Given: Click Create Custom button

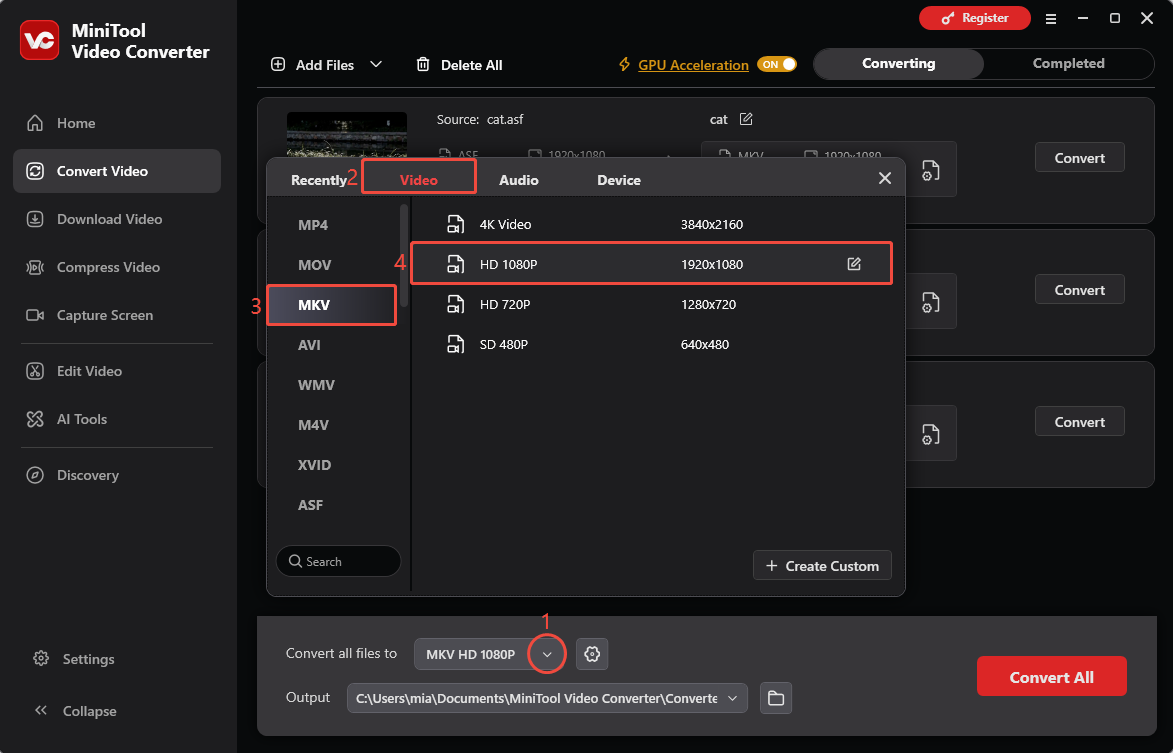Looking at the screenshot, I should coord(822,566).
